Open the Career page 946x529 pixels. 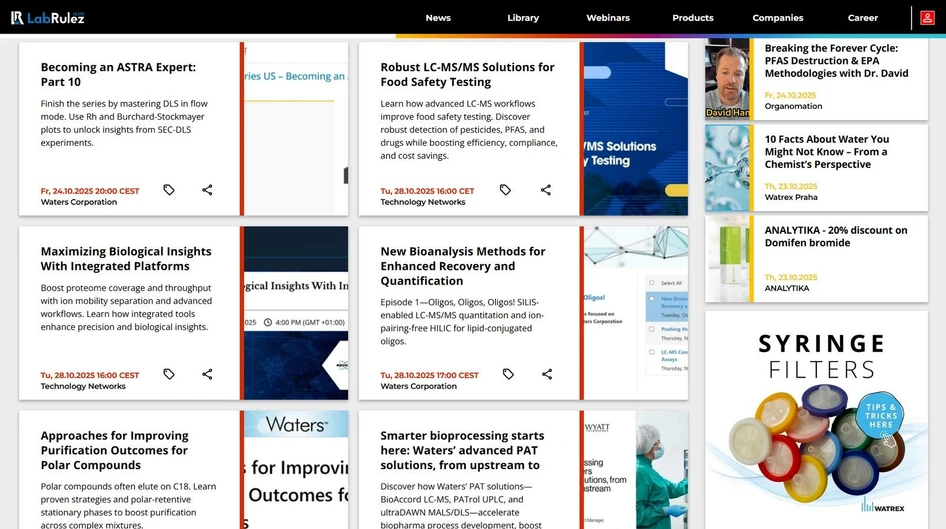coord(863,18)
